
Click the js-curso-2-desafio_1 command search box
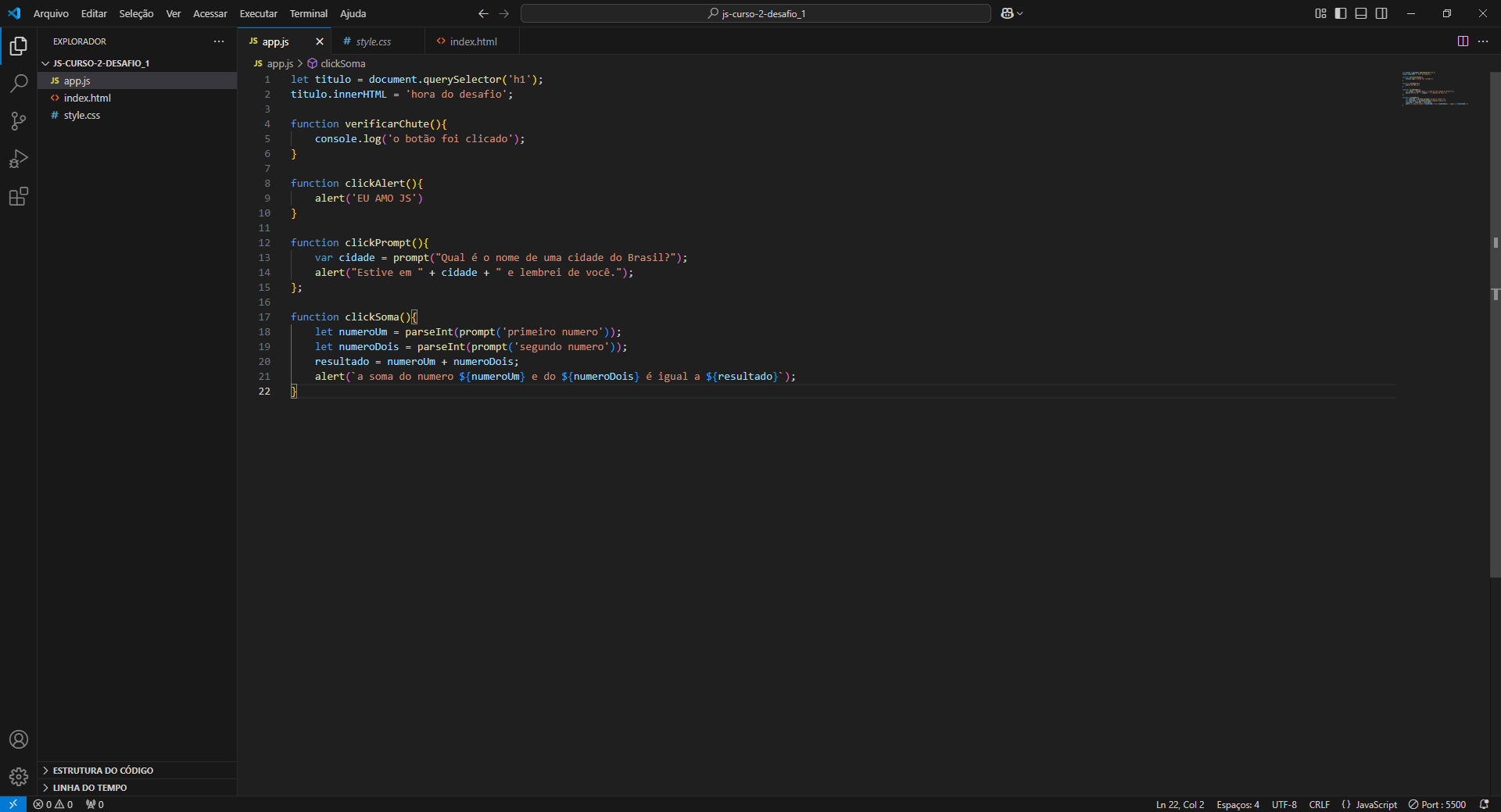coord(756,13)
